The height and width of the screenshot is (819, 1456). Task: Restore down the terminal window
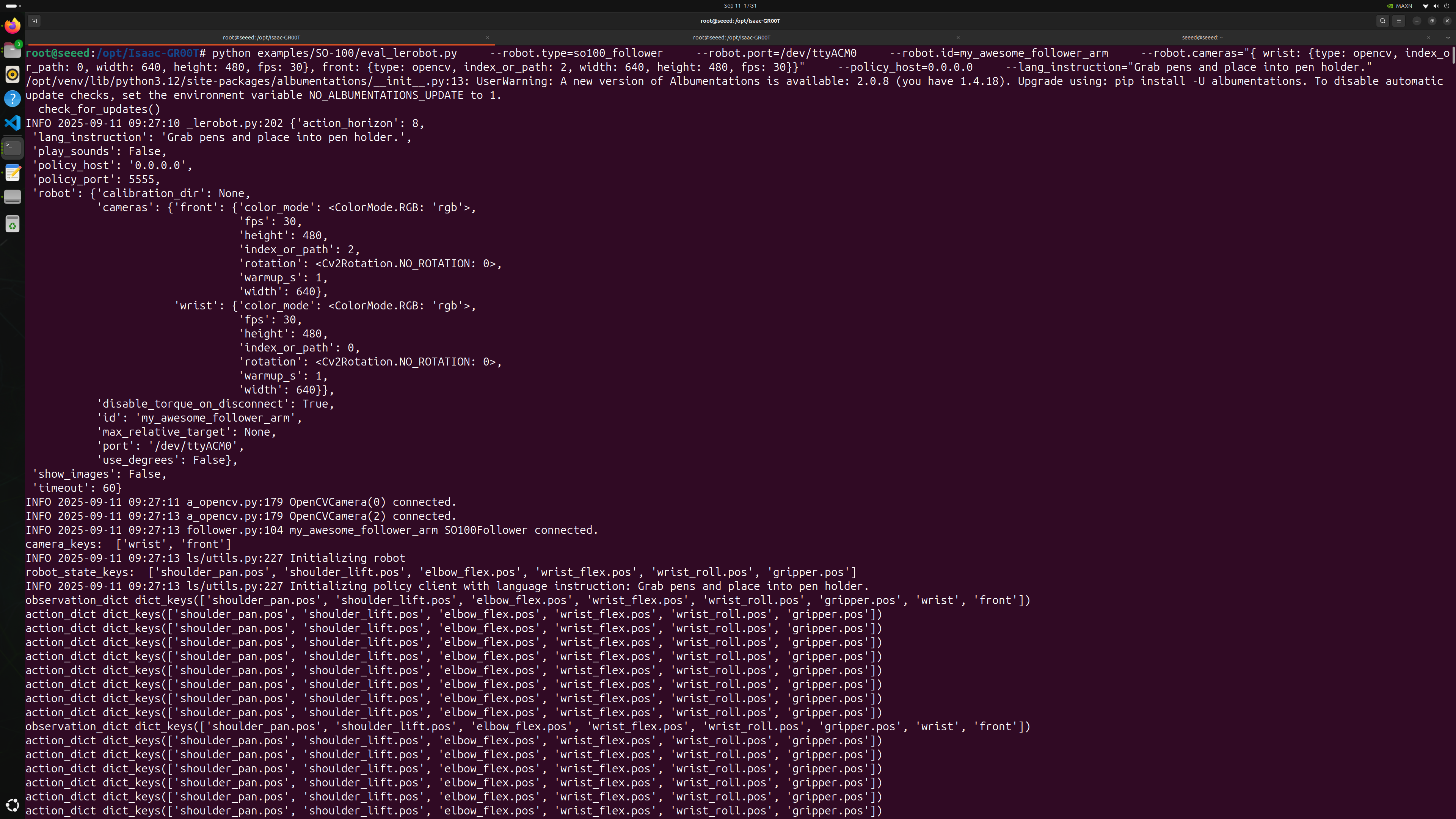click(1432, 21)
